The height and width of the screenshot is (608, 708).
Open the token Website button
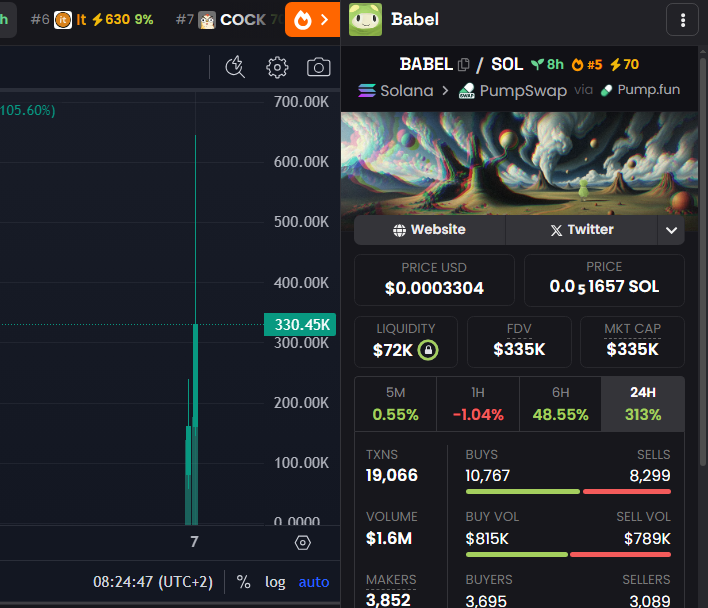click(429, 230)
